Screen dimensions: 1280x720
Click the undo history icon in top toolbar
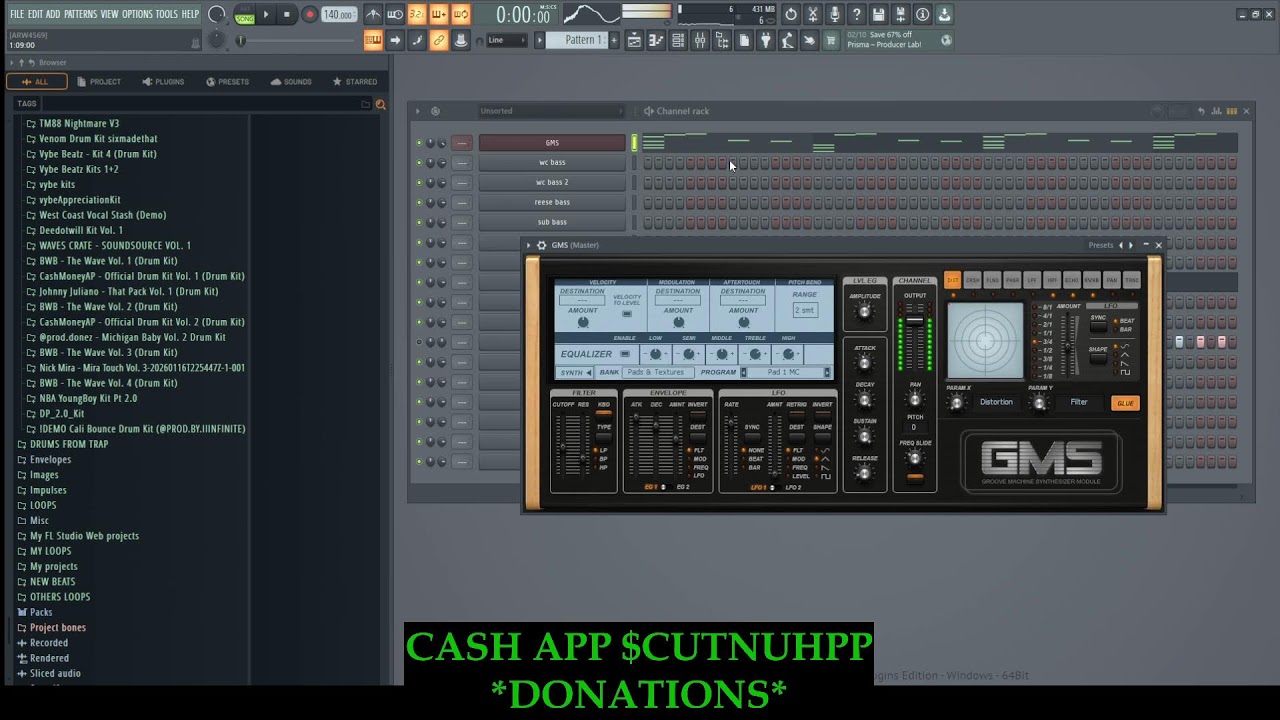[791, 14]
